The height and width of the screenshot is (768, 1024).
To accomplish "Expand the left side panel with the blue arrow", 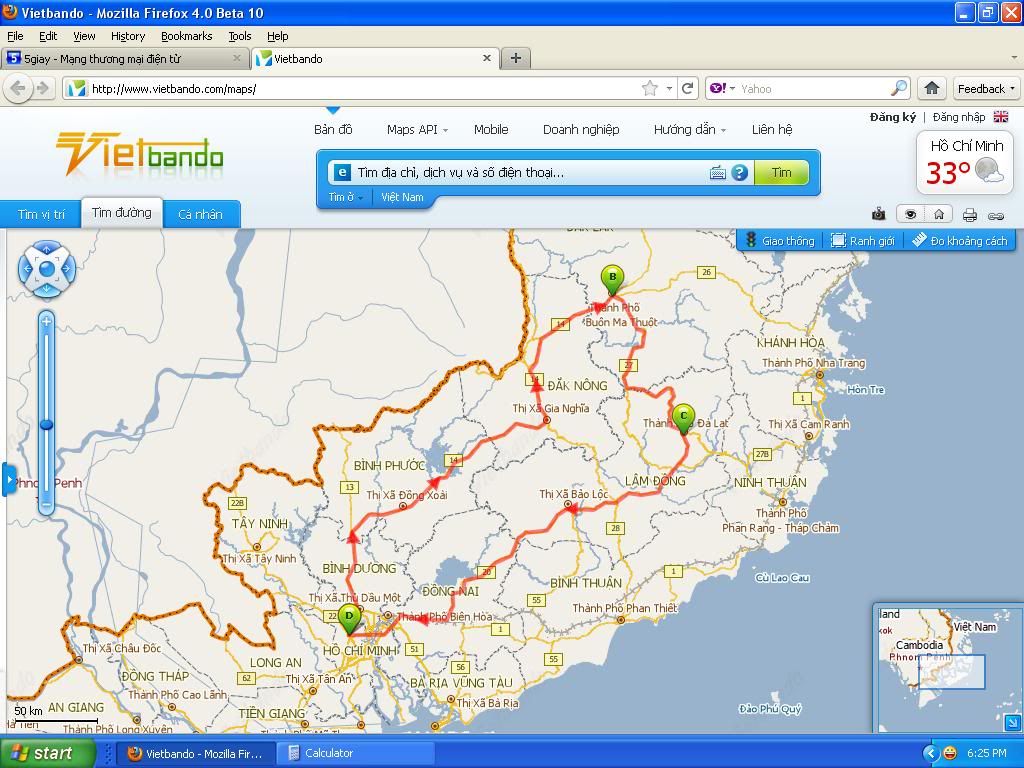I will click(9, 480).
